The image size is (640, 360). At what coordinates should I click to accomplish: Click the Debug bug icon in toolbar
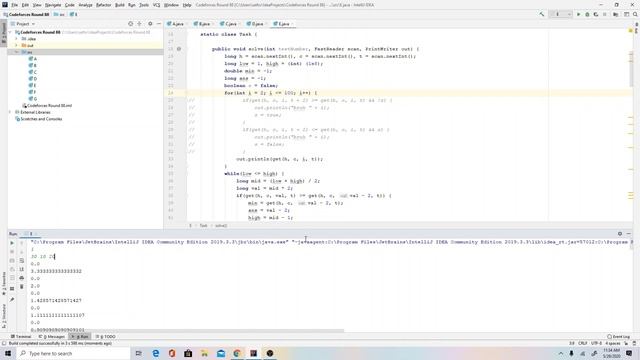point(587,14)
